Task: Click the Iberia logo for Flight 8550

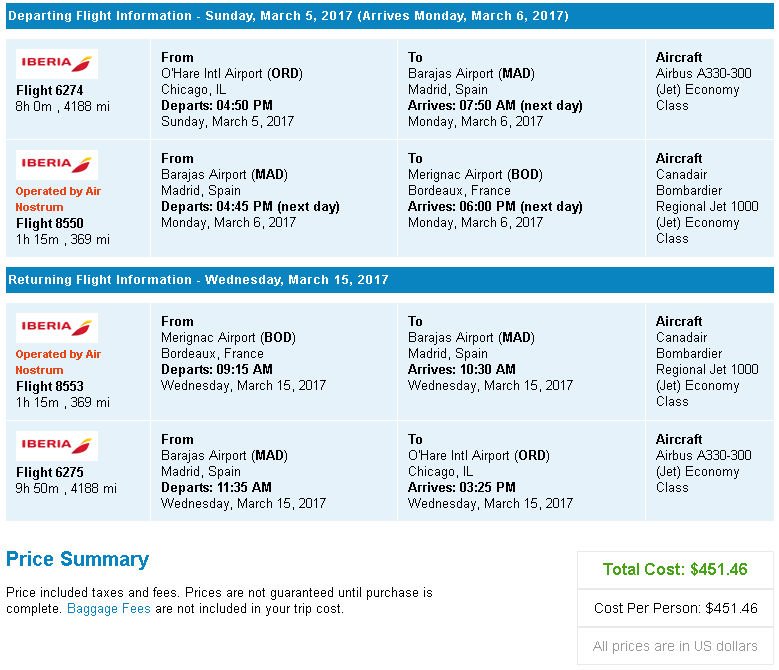Action: pos(57,164)
